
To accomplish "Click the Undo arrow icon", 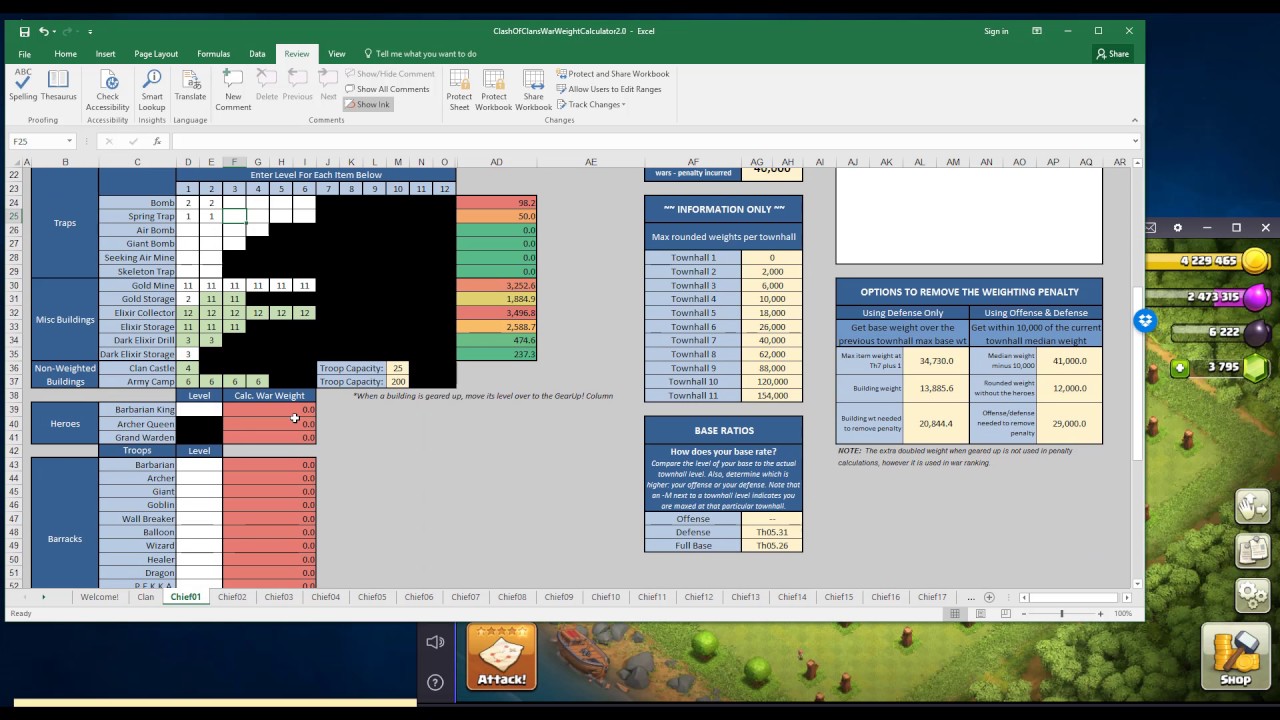I will coord(44,31).
